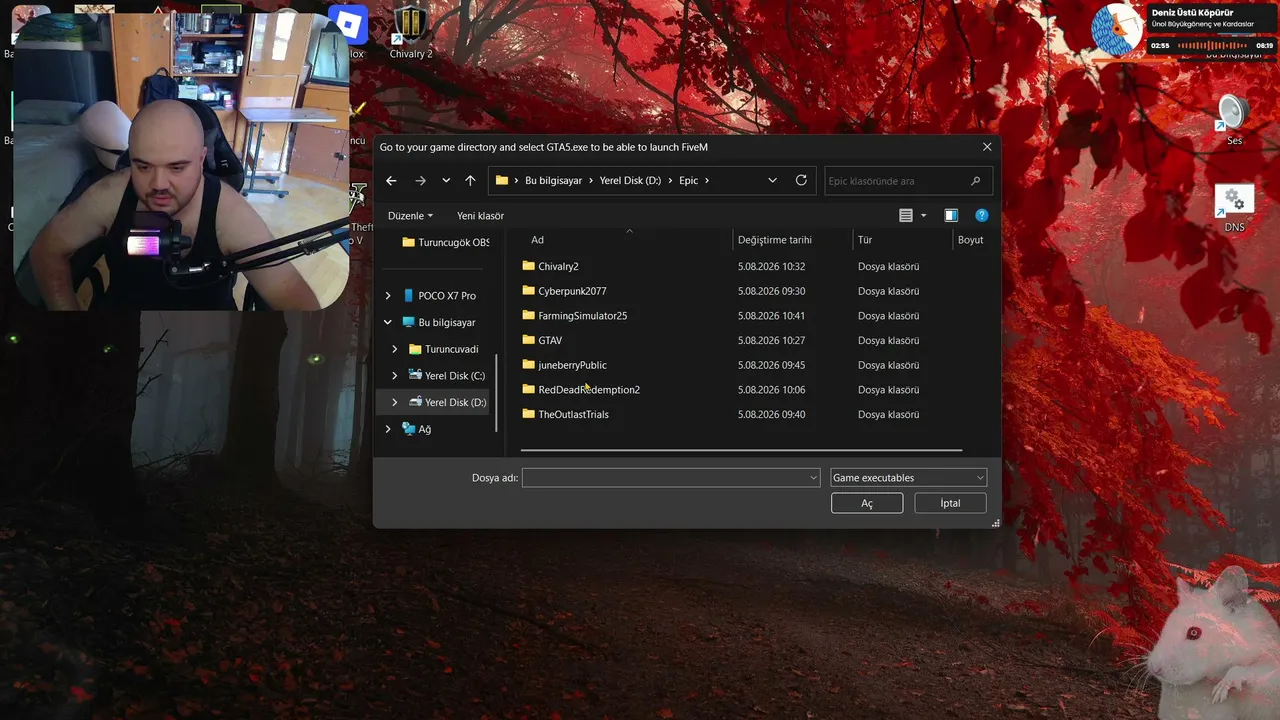Expand POCO X7 Pro tree node

click(388, 296)
